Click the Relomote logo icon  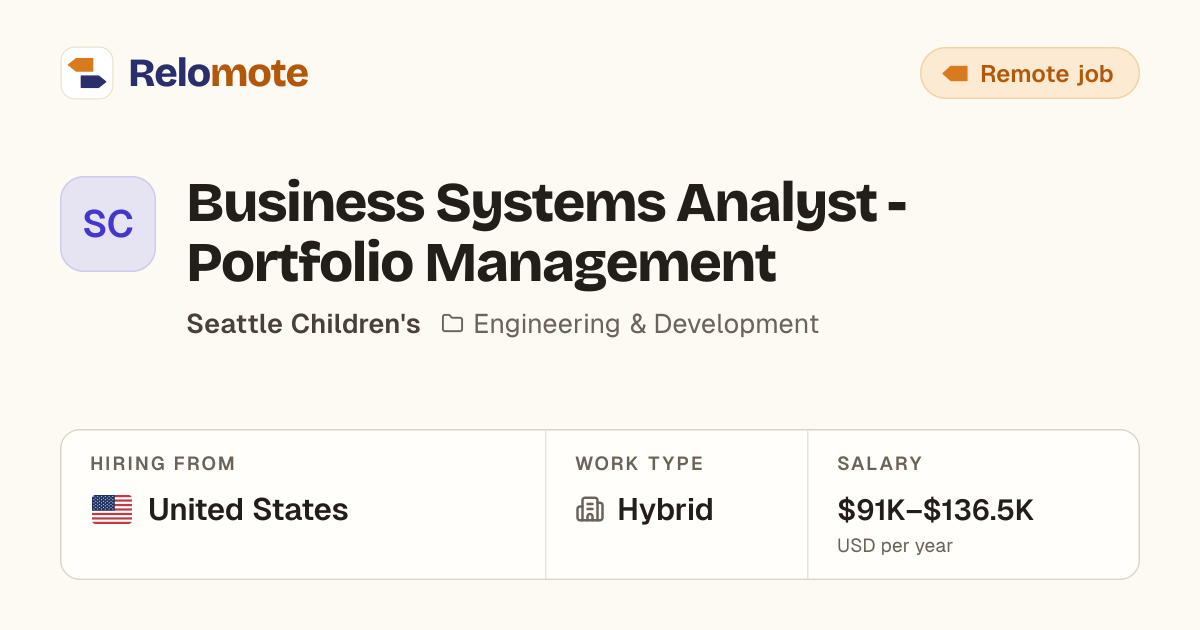click(x=87, y=73)
